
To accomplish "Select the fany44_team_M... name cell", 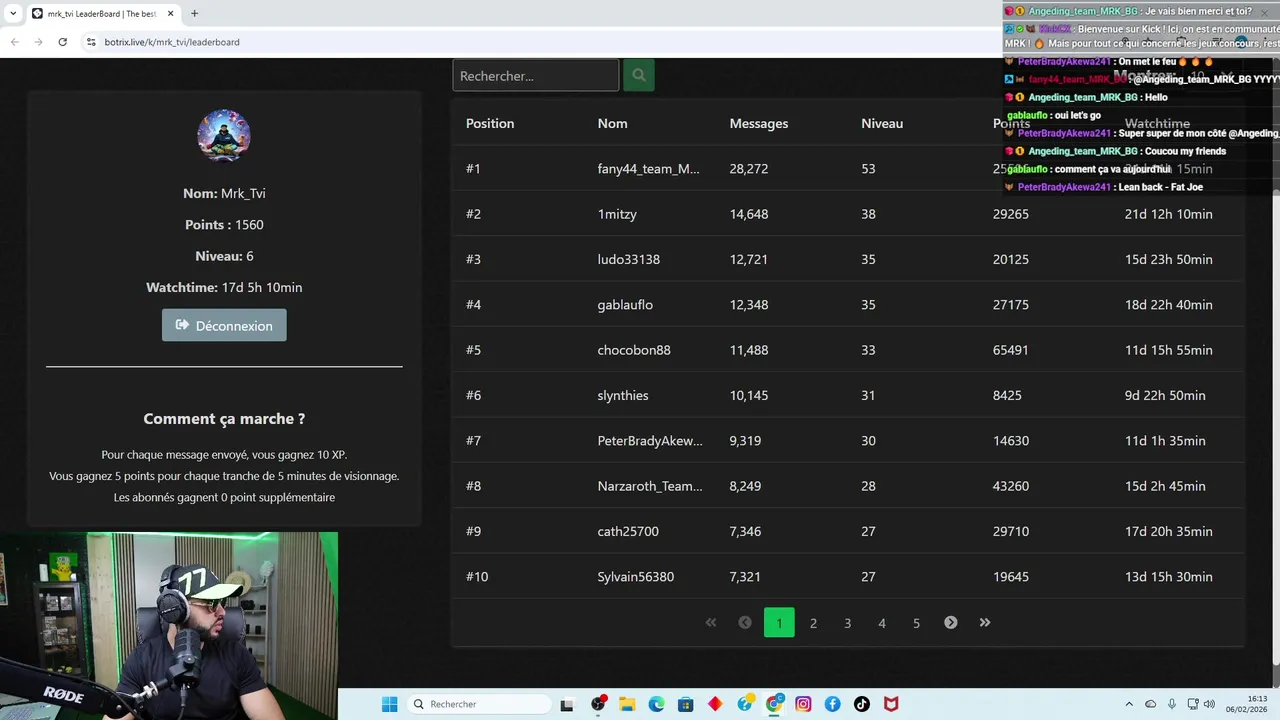I will (649, 169).
